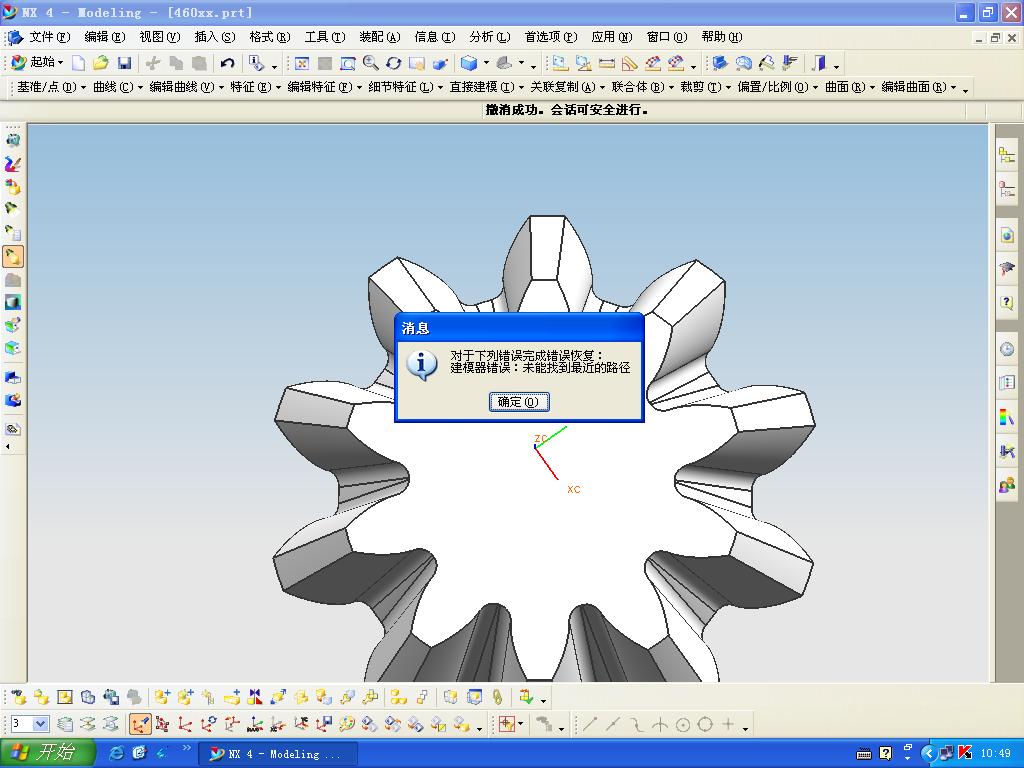The height and width of the screenshot is (768, 1024).
Task: Click the gradient shaded square icon in left sidebar
Action: [x=12, y=302]
